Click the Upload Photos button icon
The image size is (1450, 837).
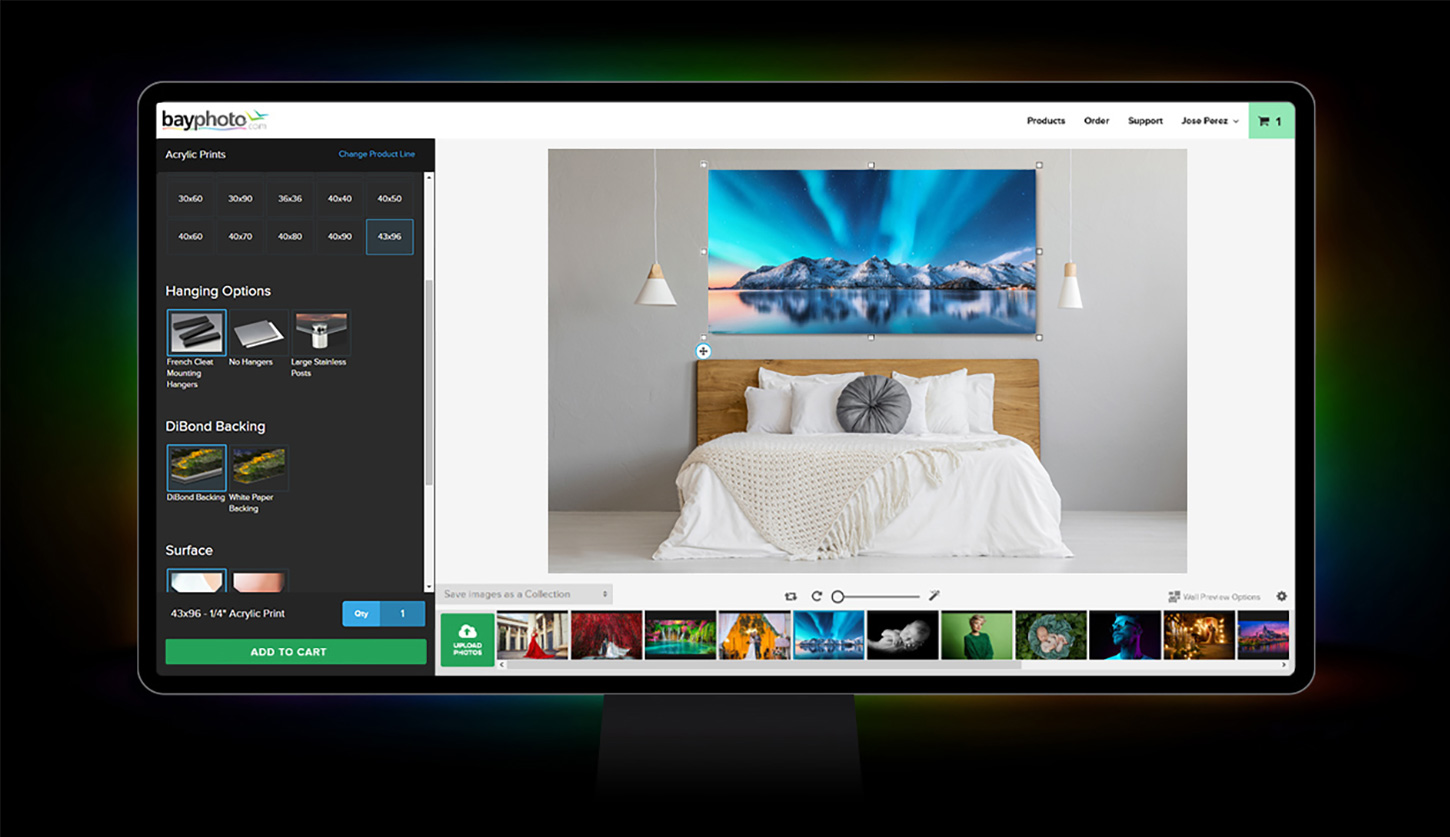pyautogui.click(x=467, y=634)
